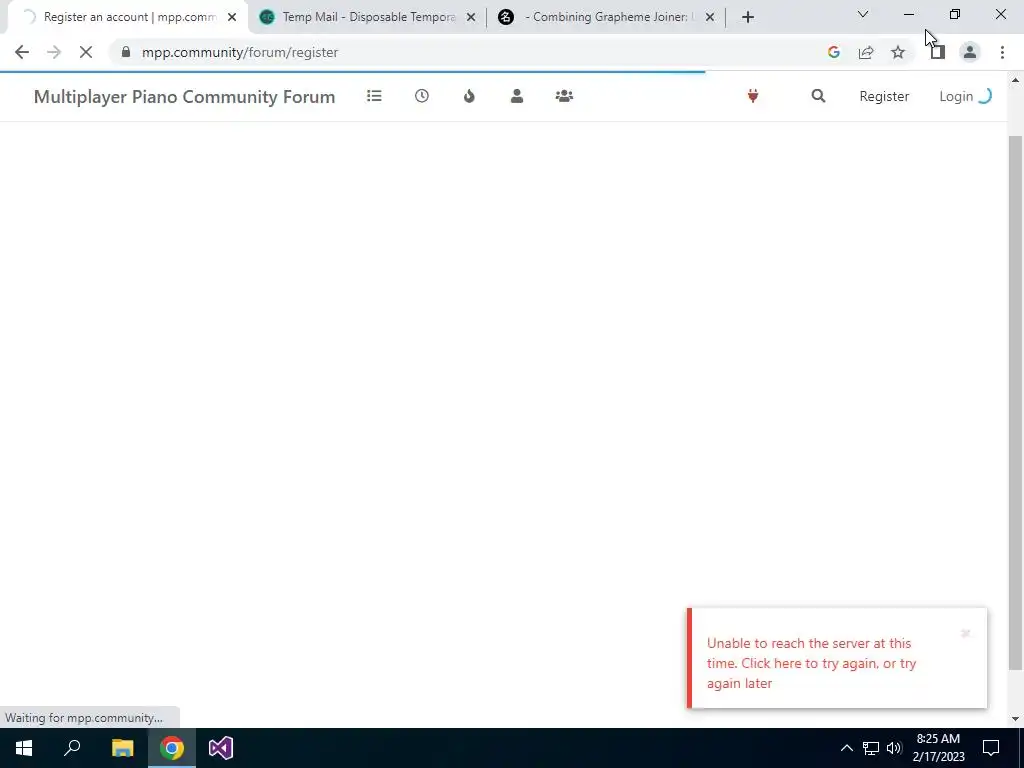Open the Windows Start menu
1024x768 pixels.
(x=24, y=748)
